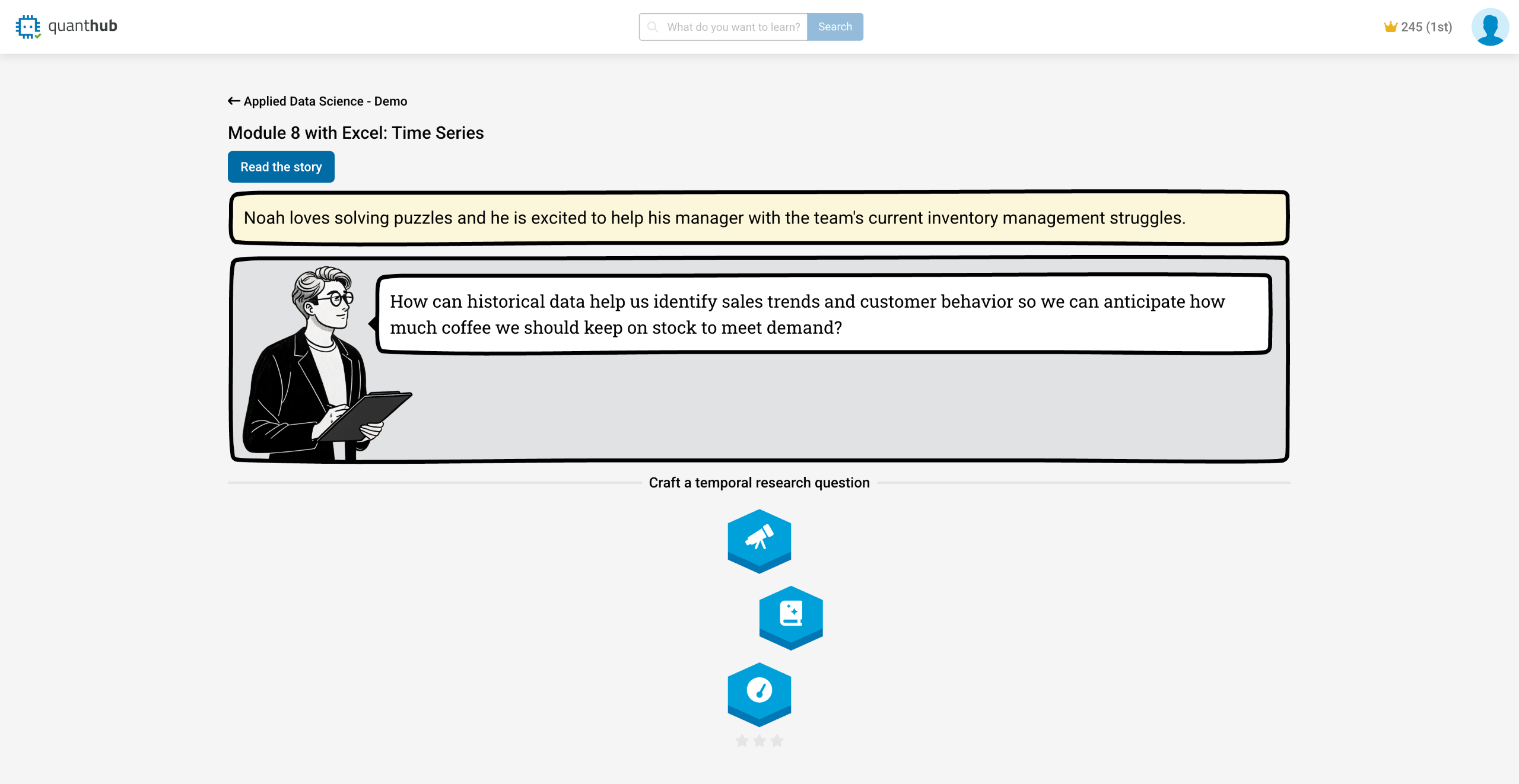
Task: Click Noah's speech bubble about historical data
Action: coord(823,314)
